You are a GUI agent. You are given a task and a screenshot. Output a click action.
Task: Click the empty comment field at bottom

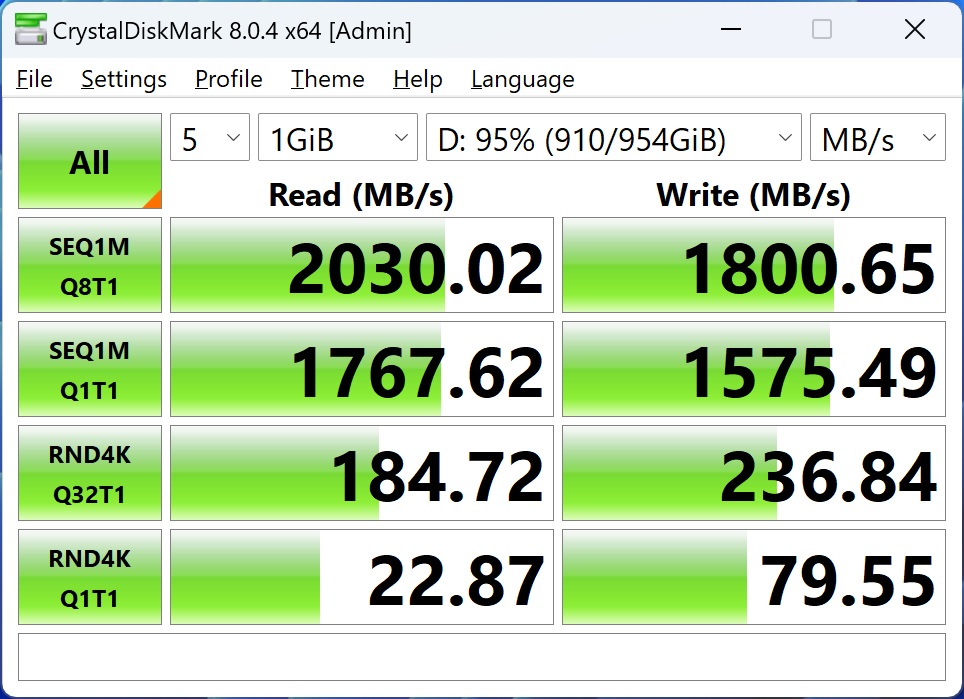[482, 657]
